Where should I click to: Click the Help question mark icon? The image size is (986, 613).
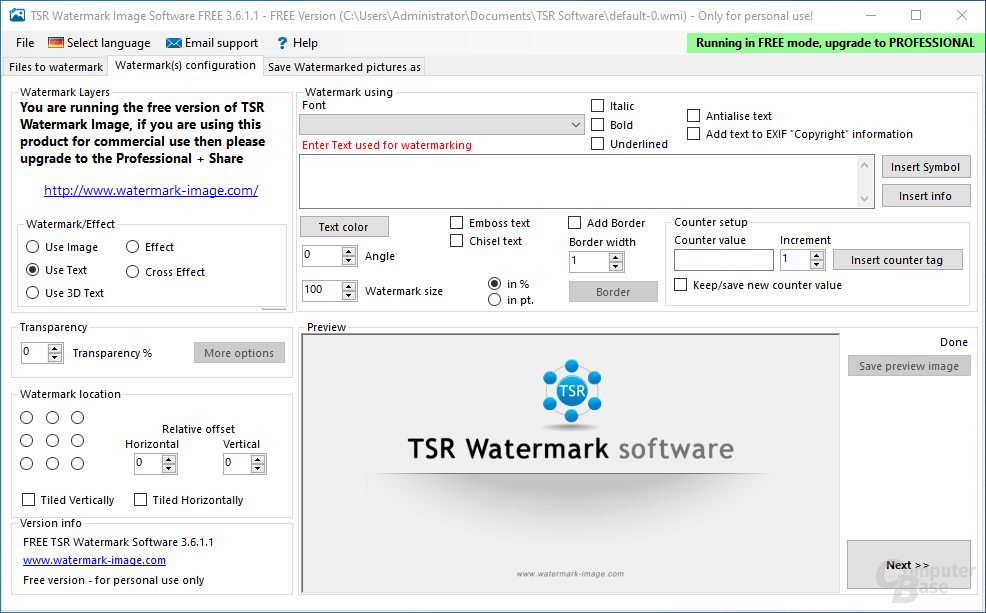pos(282,43)
